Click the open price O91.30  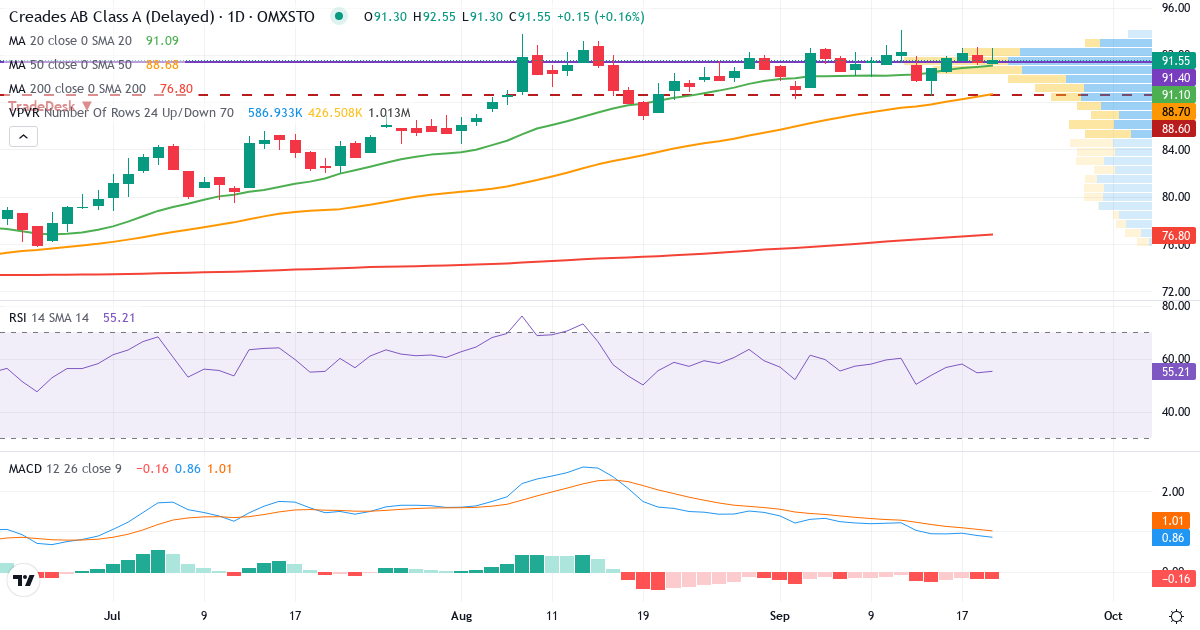[x=385, y=17]
